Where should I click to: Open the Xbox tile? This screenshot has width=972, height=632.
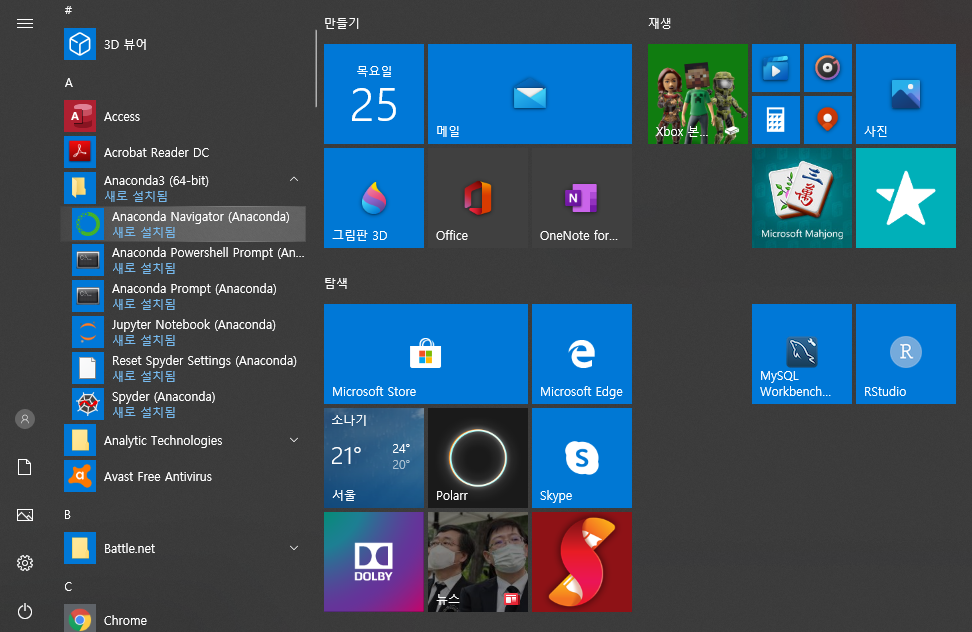pyautogui.click(x=698, y=94)
